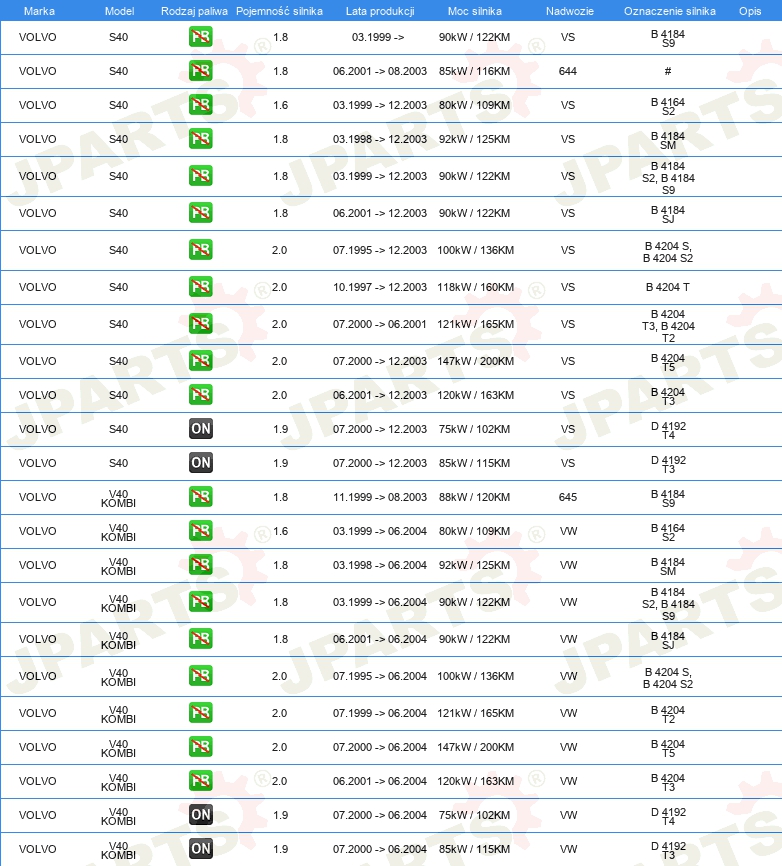Click petrol icon in V40 KOMBI 100kW / 136KM row
Screen dimensions: 782x866
click(200, 676)
